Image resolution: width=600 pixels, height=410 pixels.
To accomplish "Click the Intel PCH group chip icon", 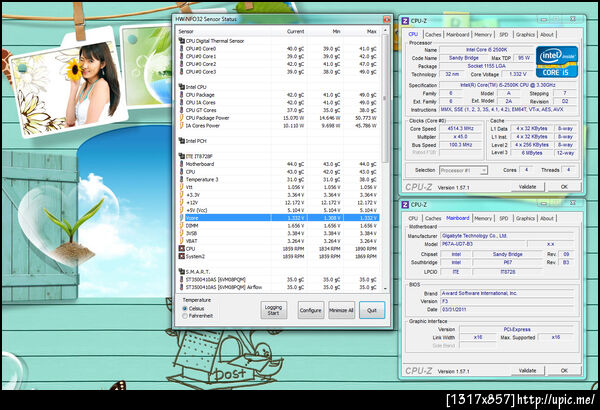I will coord(182,141).
